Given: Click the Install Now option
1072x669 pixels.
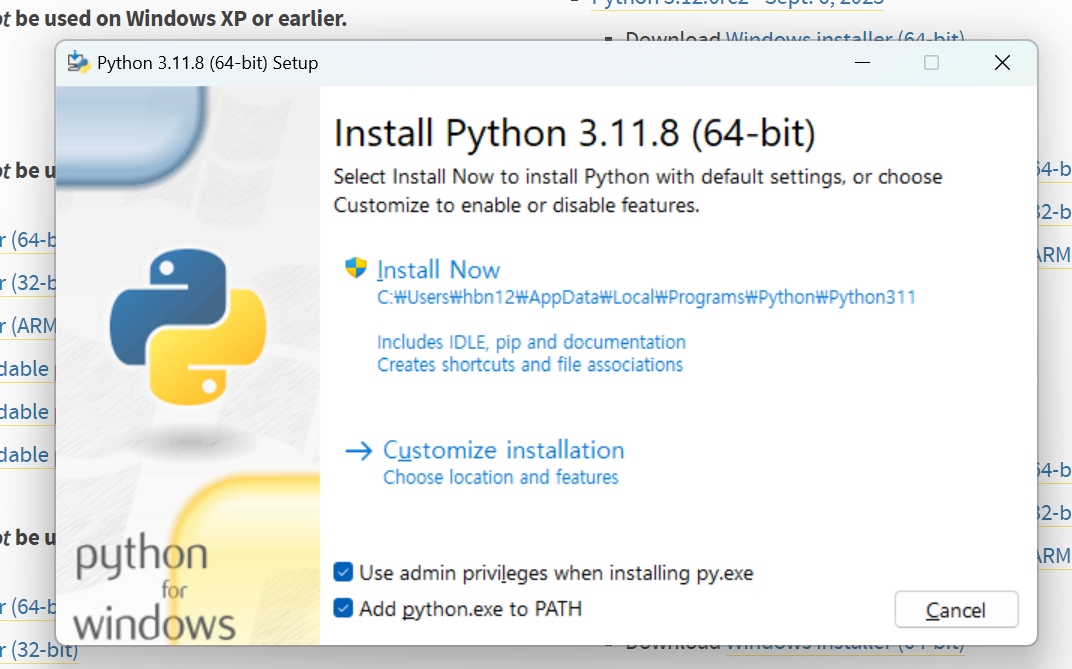Looking at the screenshot, I should (x=438, y=270).
